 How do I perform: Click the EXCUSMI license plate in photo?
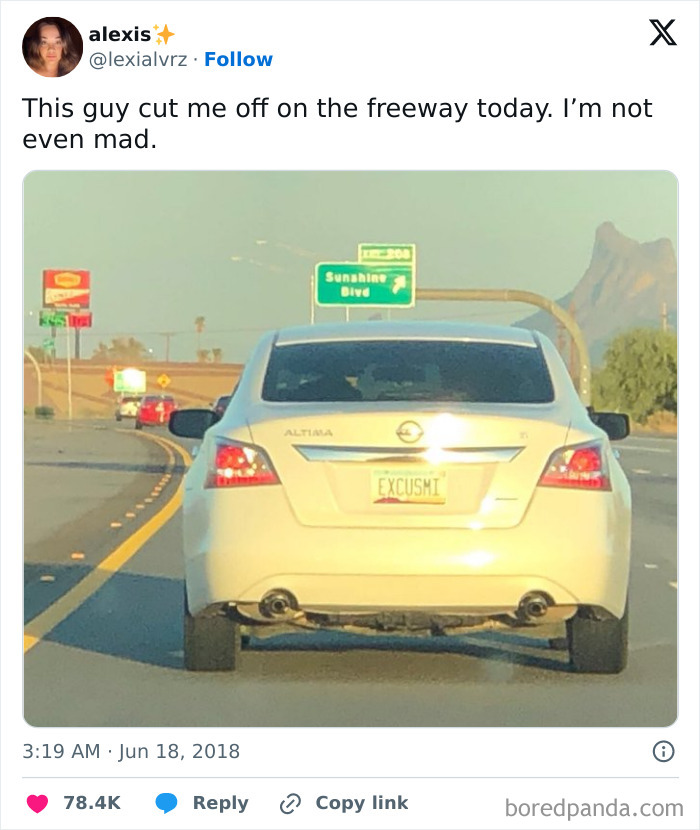point(409,486)
